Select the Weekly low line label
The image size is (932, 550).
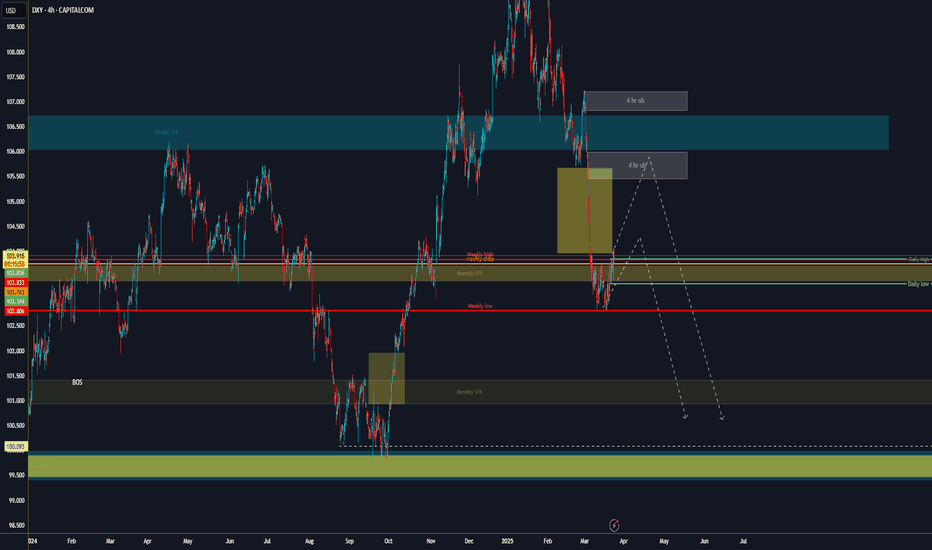point(480,306)
